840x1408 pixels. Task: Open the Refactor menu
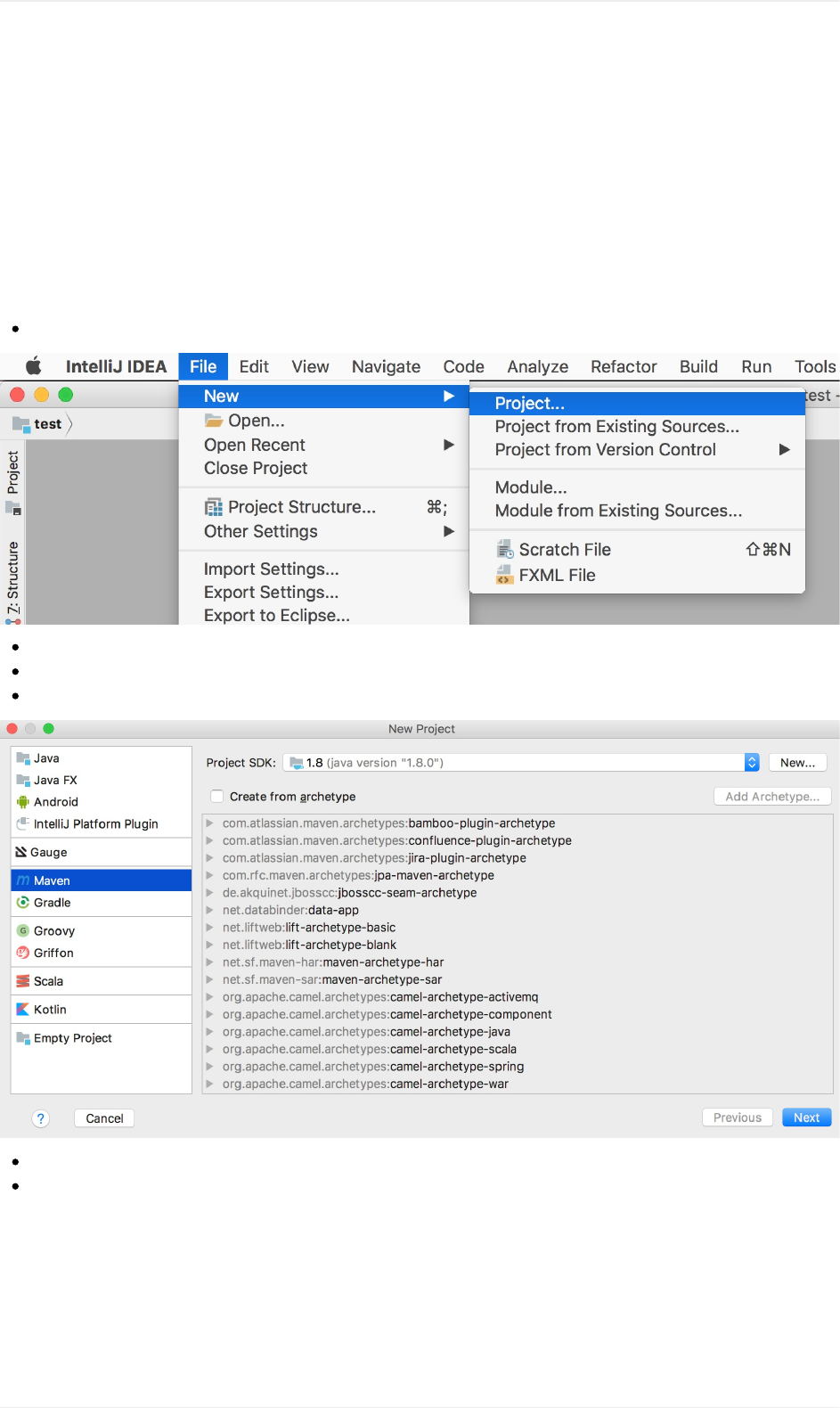coord(624,366)
